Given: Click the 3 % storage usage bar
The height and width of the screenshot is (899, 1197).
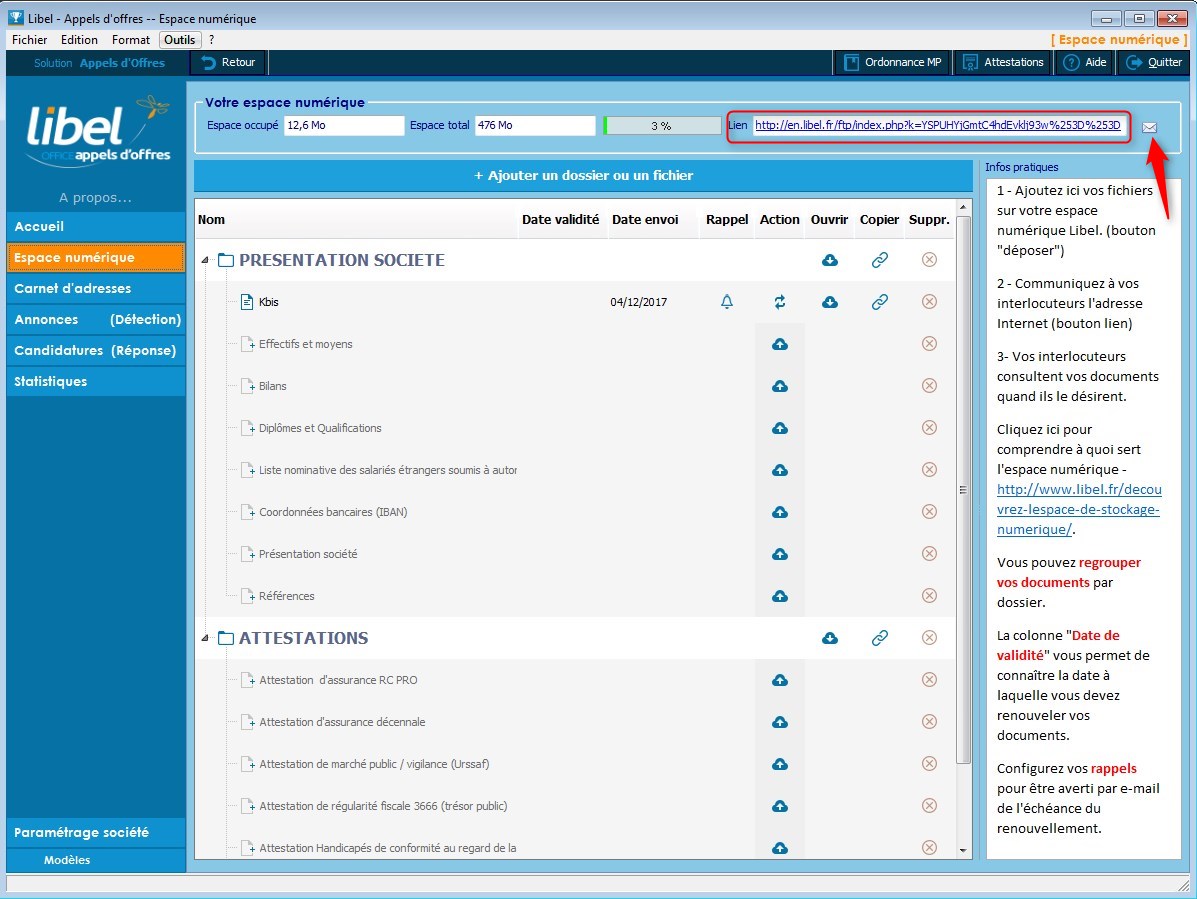Looking at the screenshot, I should pyautogui.click(x=662, y=125).
